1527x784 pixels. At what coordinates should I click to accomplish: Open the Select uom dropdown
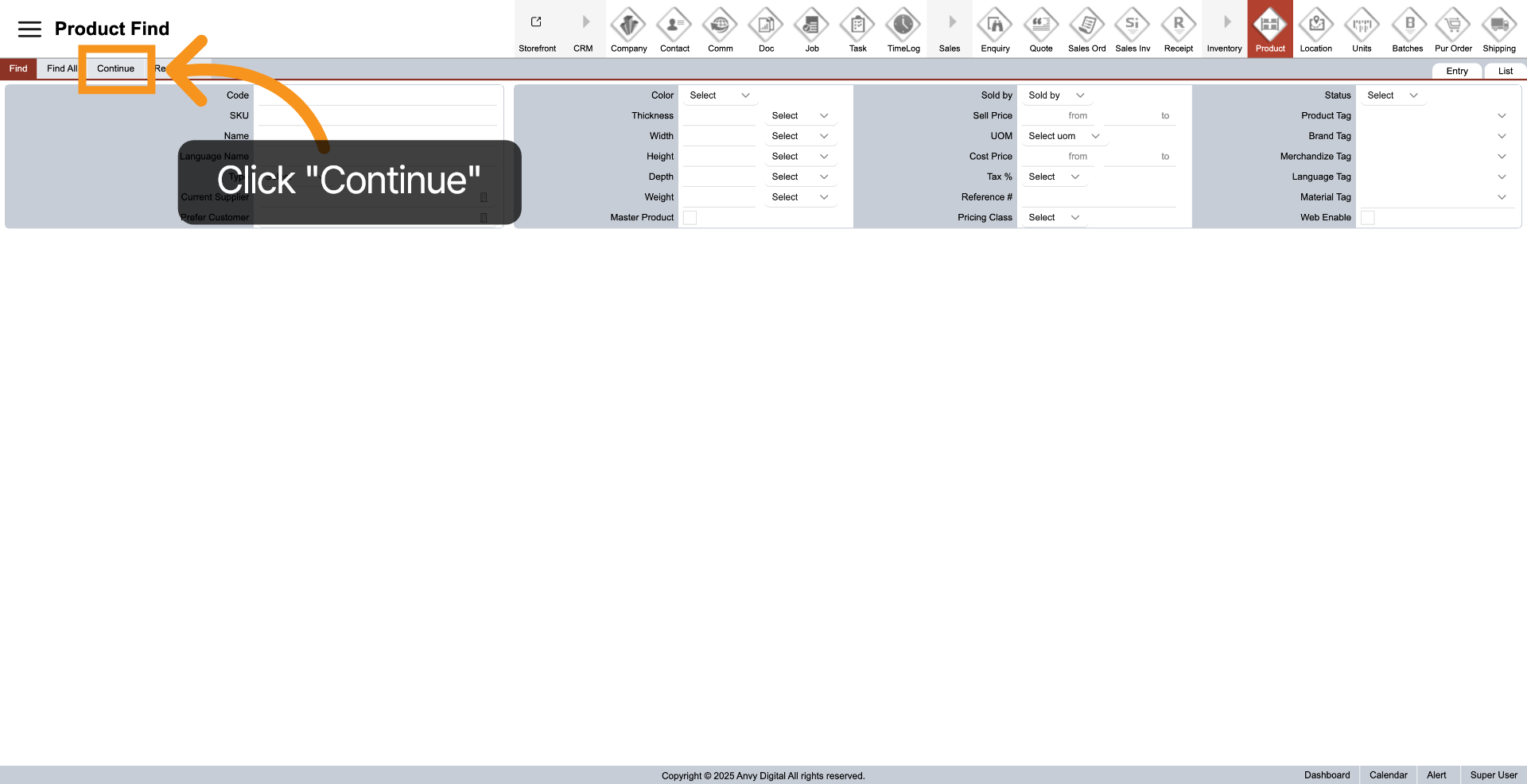[x=1063, y=136]
